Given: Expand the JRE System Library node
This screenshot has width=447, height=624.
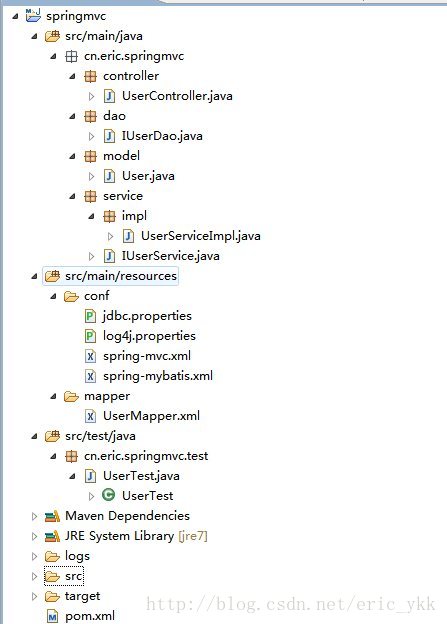Looking at the screenshot, I should point(34,536).
